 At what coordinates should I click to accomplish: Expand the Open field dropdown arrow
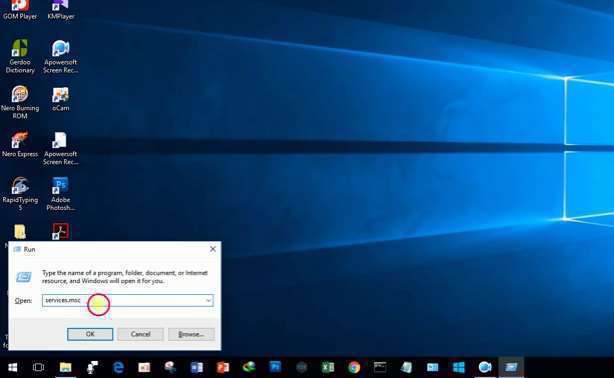click(x=208, y=300)
